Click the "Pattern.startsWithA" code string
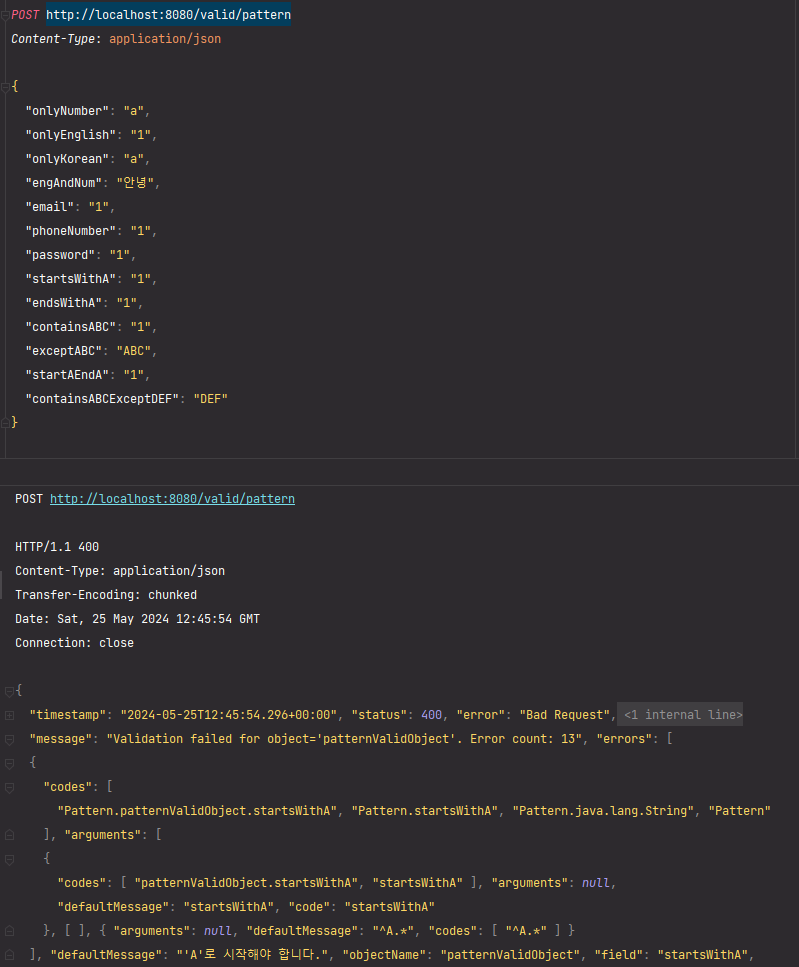The image size is (799, 967). coord(424,811)
